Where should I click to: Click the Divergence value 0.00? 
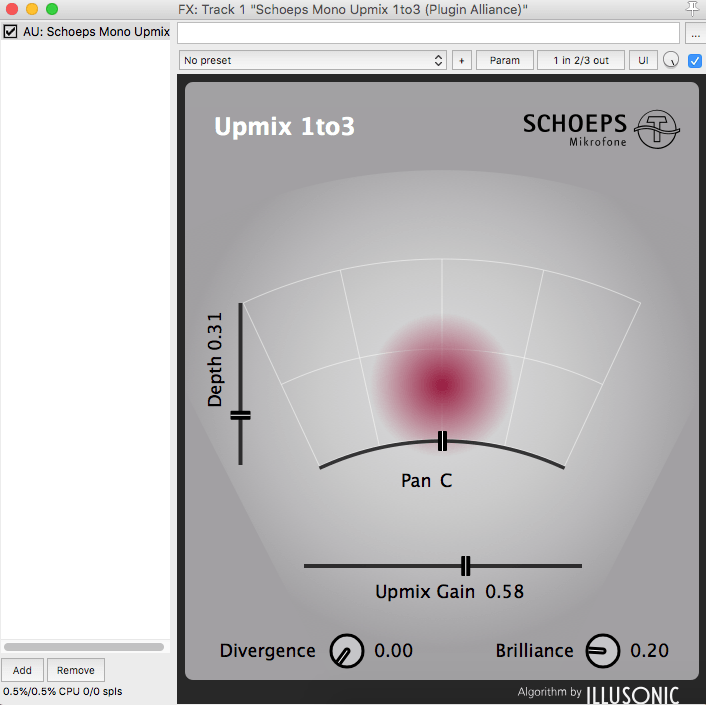point(394,651)
